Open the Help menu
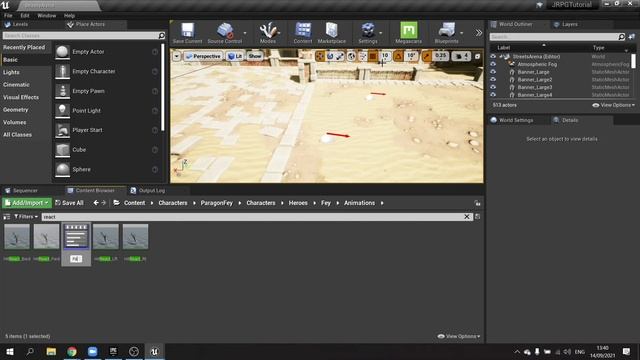640x360 pixels. tap(69, 16)
